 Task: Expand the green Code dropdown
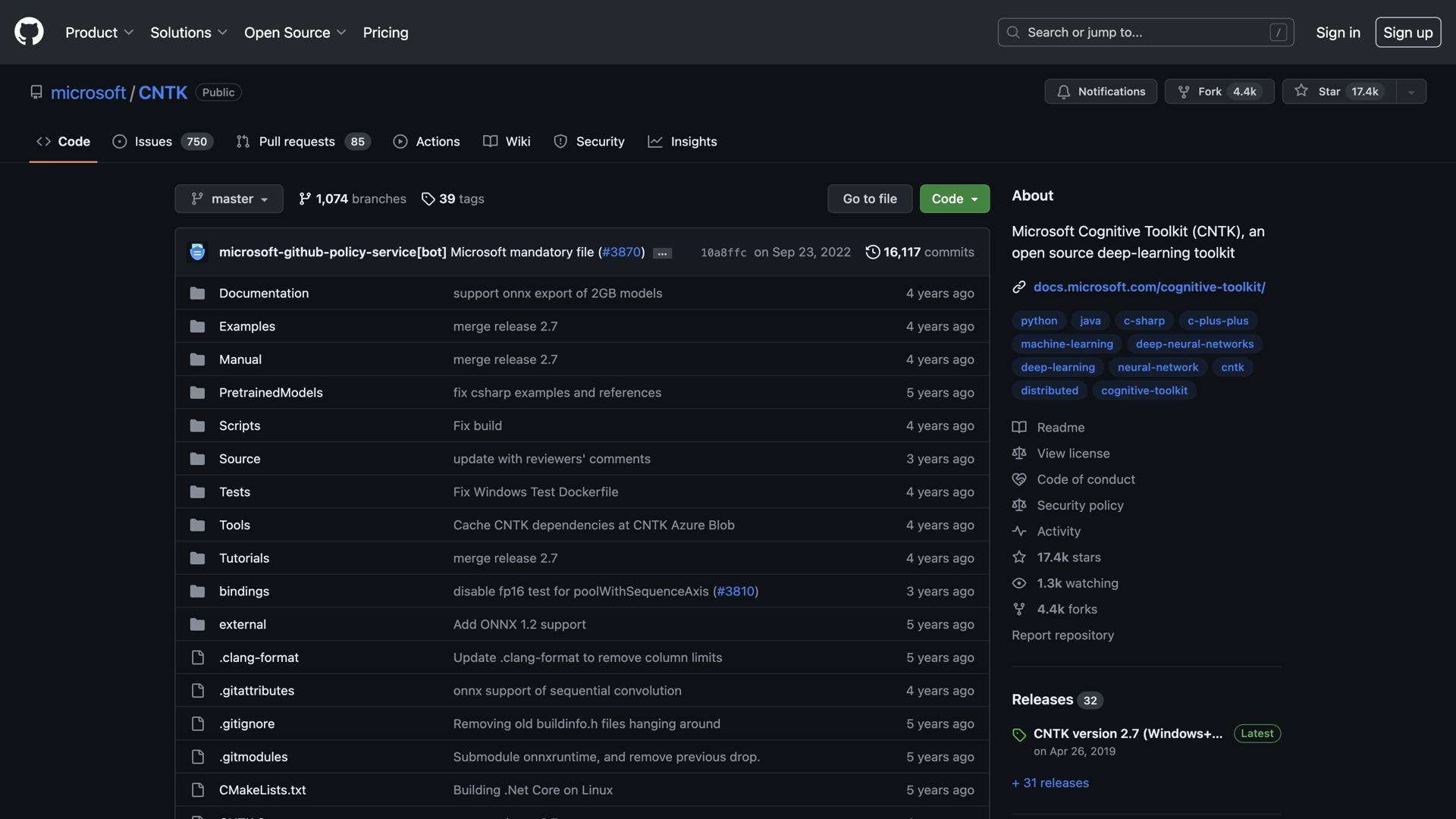coord(953,198)
